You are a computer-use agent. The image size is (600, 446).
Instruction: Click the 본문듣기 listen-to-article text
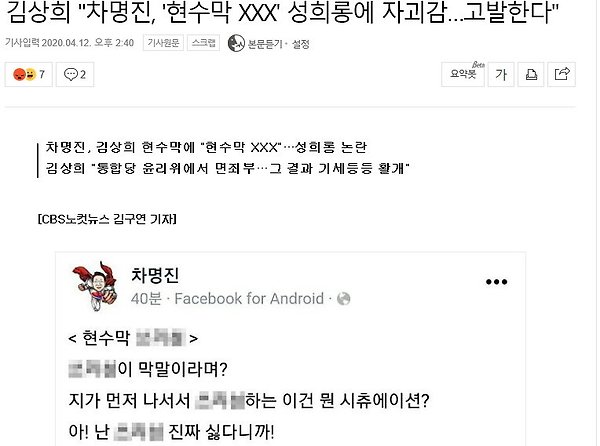click(x=265, y=44)
